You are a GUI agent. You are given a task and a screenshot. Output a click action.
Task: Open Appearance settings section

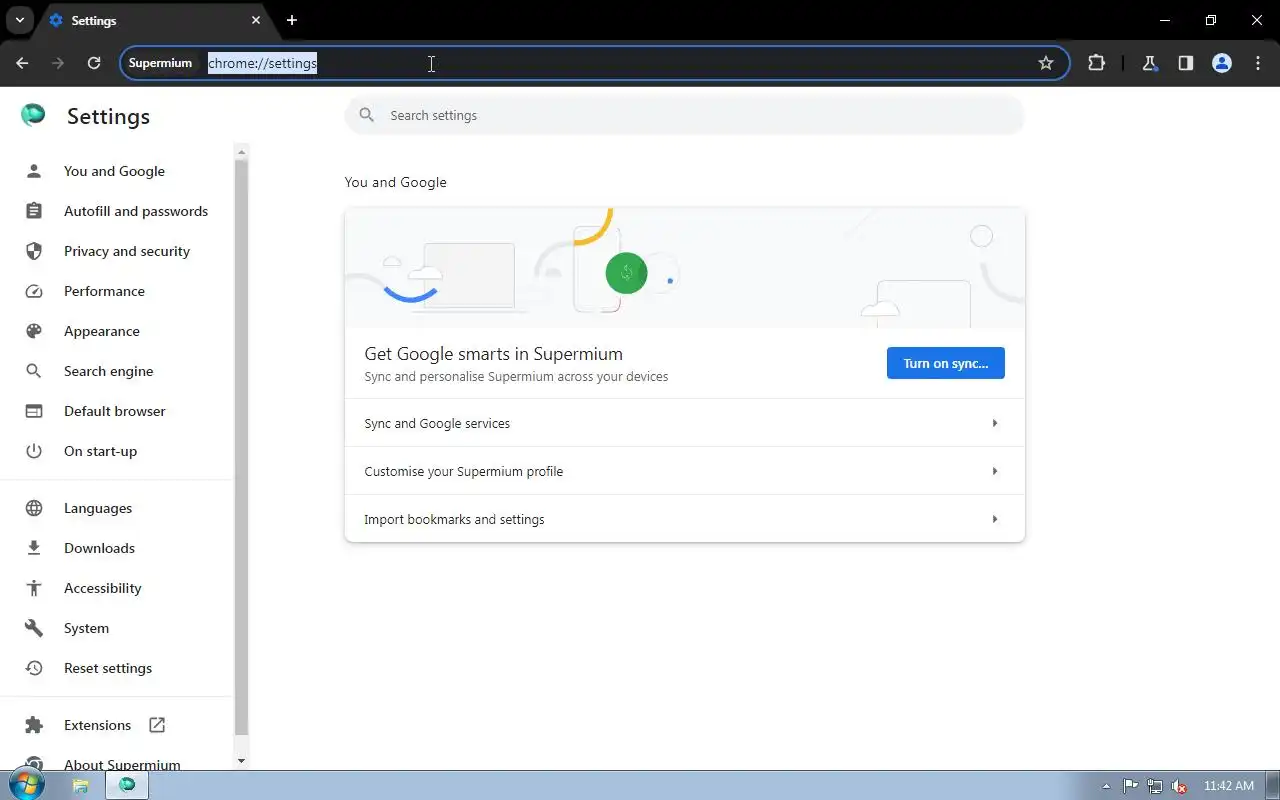click(x=117, y=331)
